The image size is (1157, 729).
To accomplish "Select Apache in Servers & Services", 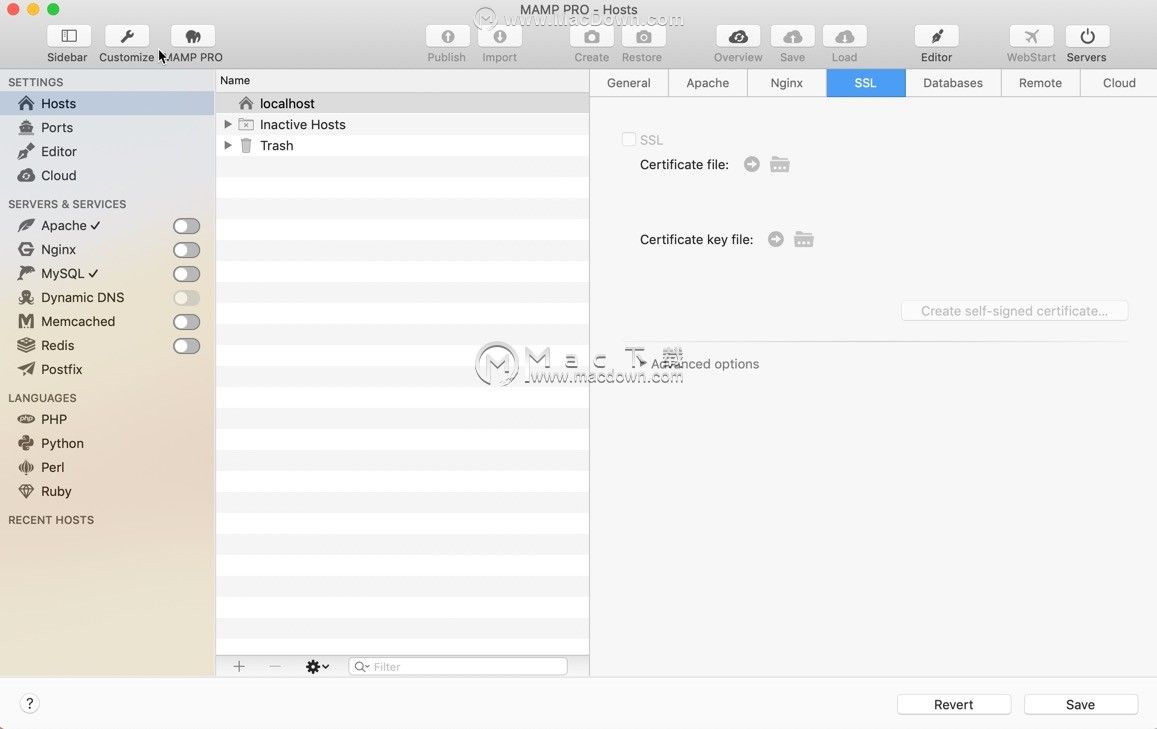I will (63, 226).
